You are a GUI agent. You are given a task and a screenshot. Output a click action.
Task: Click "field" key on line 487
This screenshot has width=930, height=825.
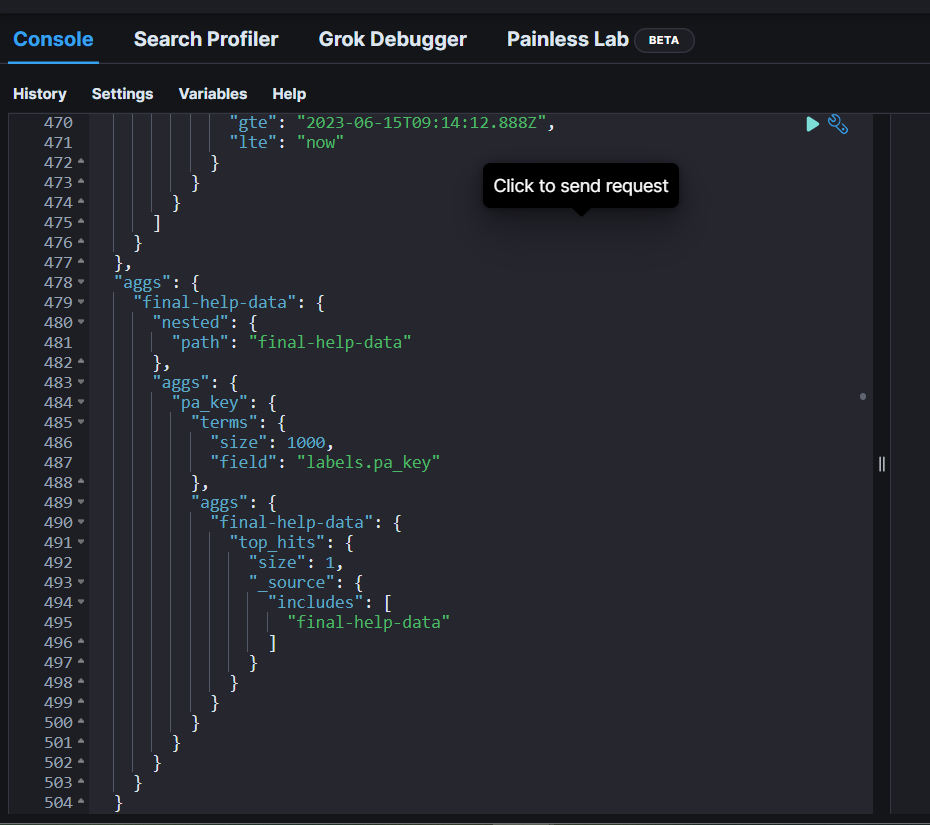click(x=243, y=463)
